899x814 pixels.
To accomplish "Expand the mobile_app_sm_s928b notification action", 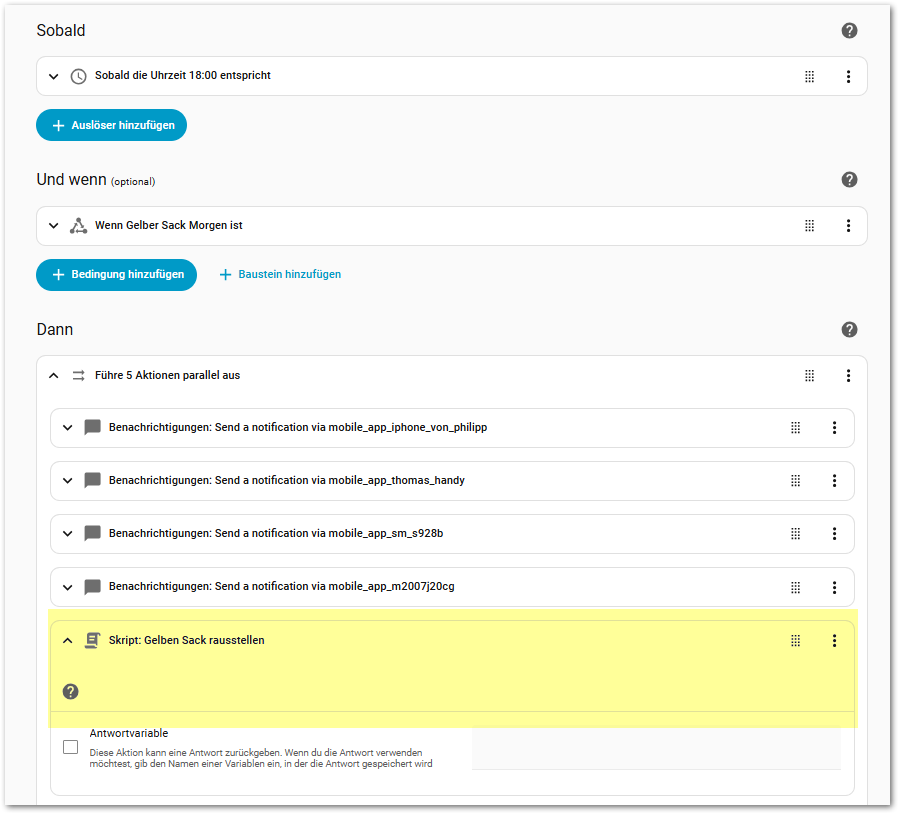I will pos(68,533).
